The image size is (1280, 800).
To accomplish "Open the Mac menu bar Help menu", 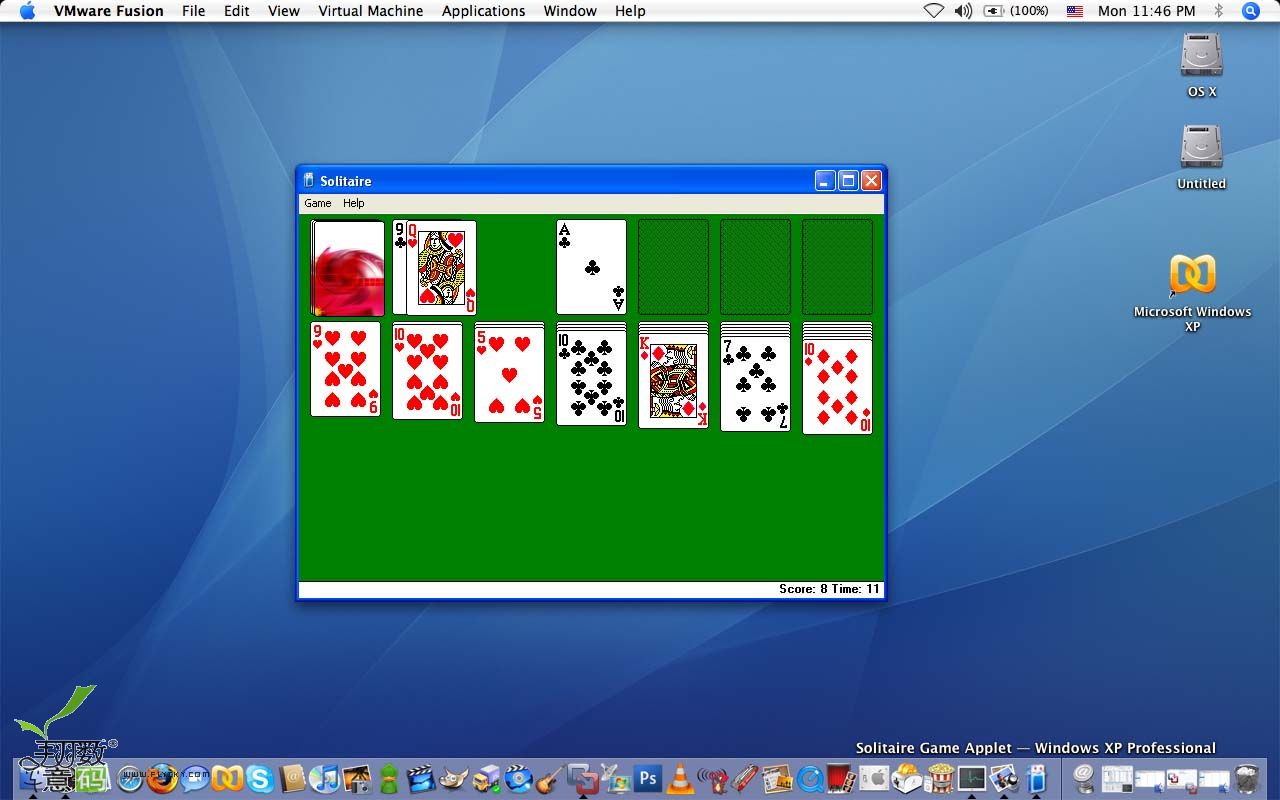I will click(630, 11).
